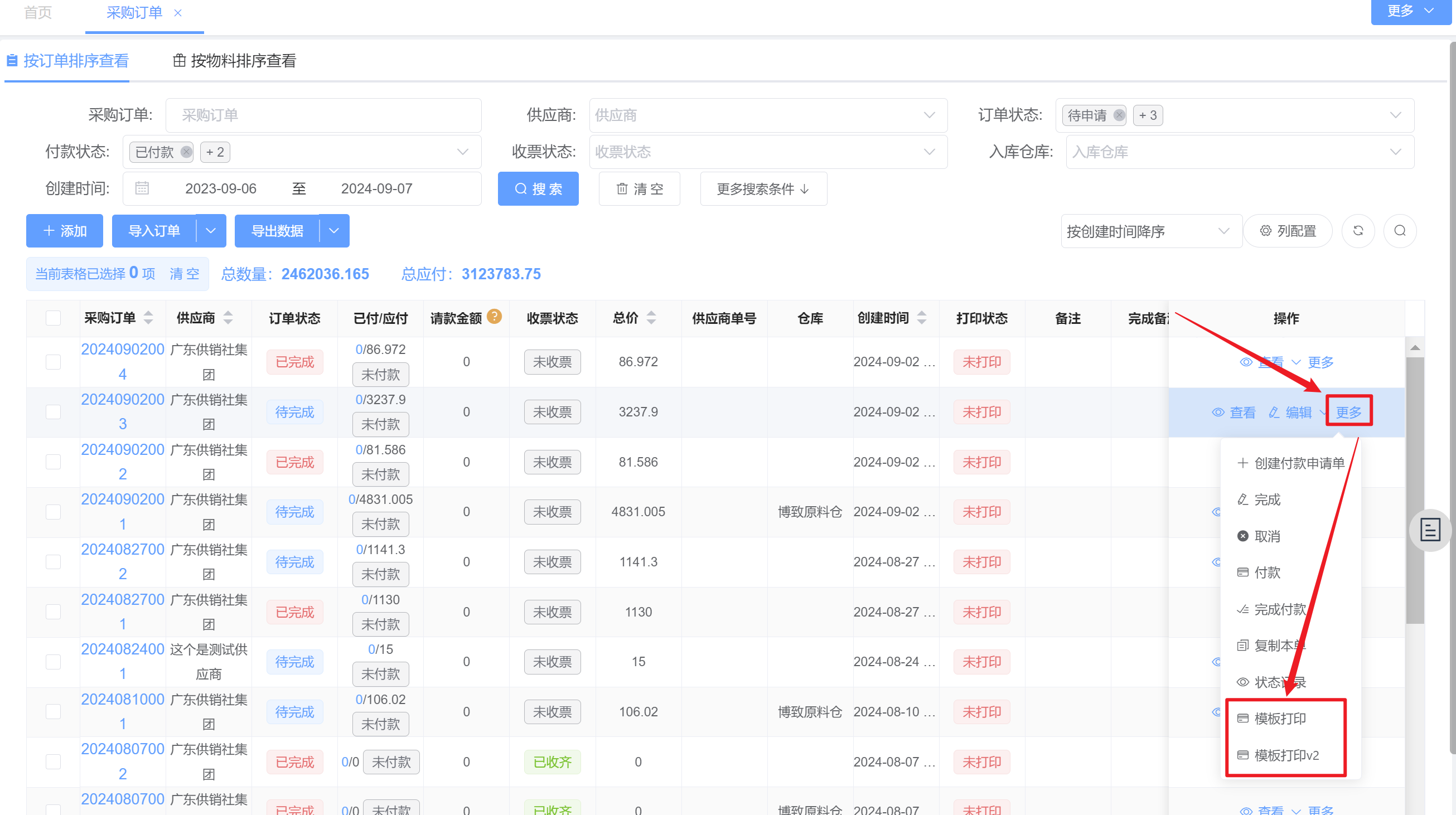This screenshot has height=815, width=1456.
Task: Click the 请款金额 help question icon
Action: tap(494, 317)
